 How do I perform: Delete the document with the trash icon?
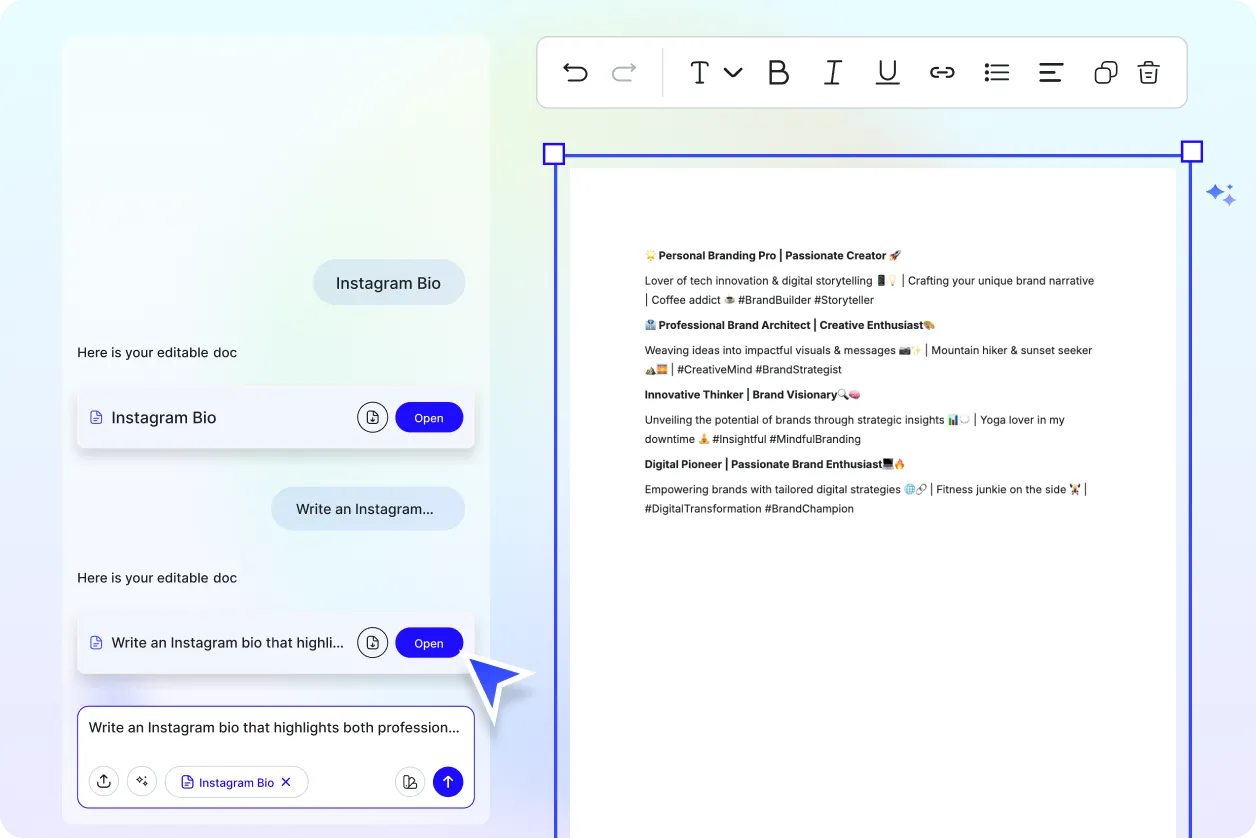1148,72
